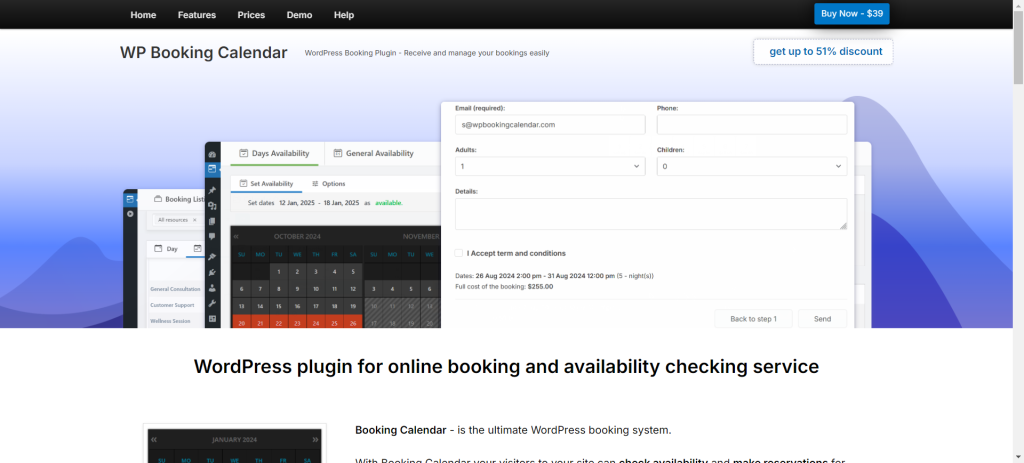Click the play-circle icon in leftmost sidebar
Screen dimensions: 1024x463
tap(130, 214)
